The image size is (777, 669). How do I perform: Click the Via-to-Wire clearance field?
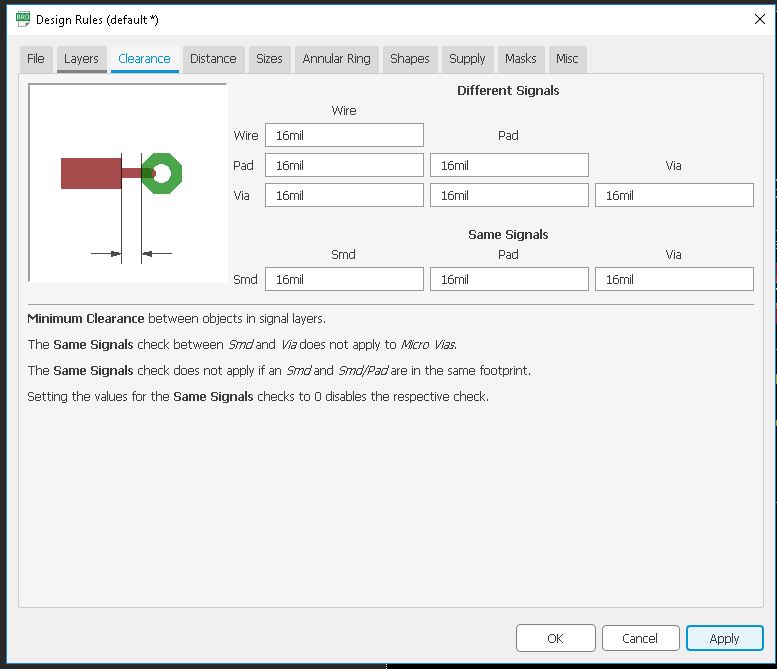click(x=344, y=195)
